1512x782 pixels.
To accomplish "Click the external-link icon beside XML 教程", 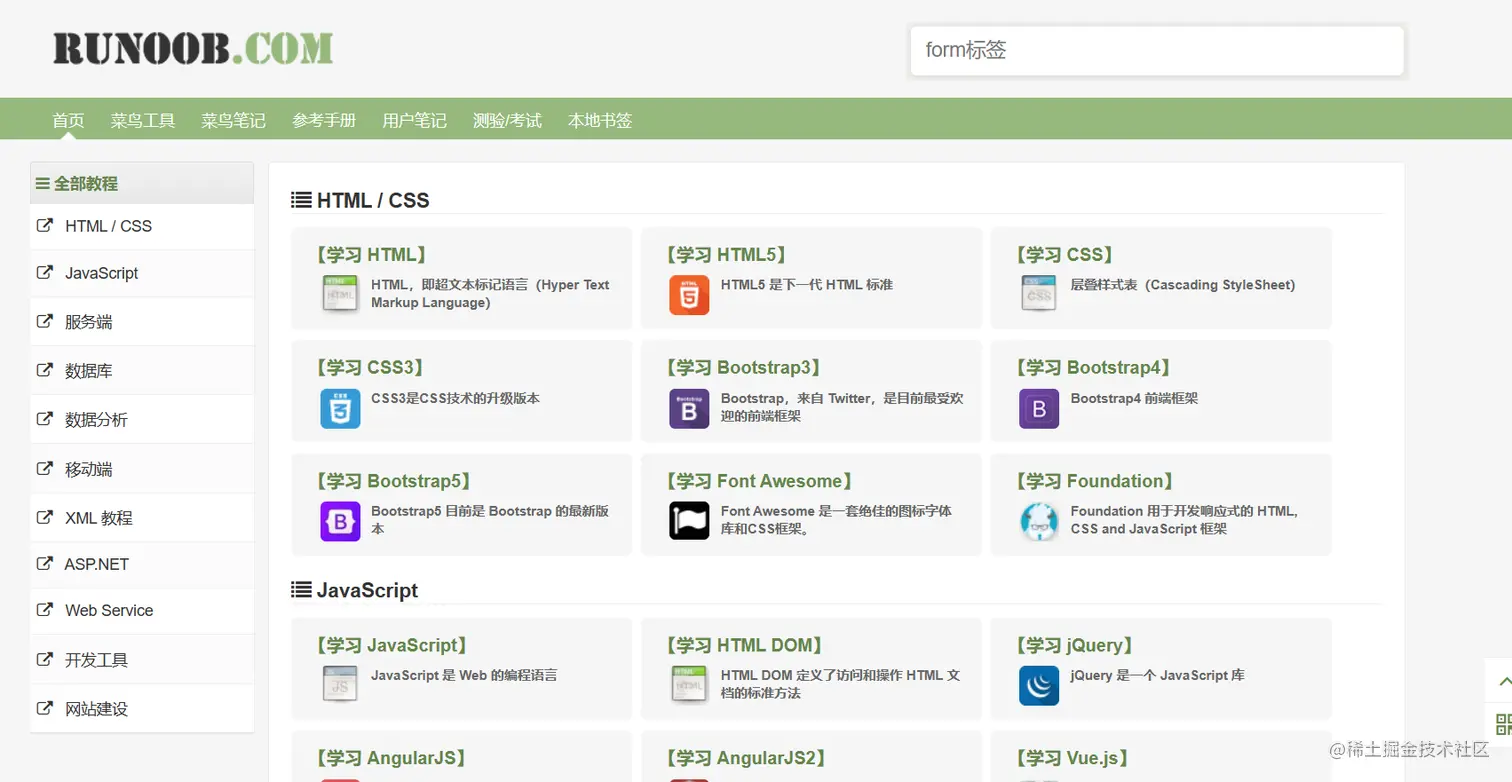I will (45, 517).
